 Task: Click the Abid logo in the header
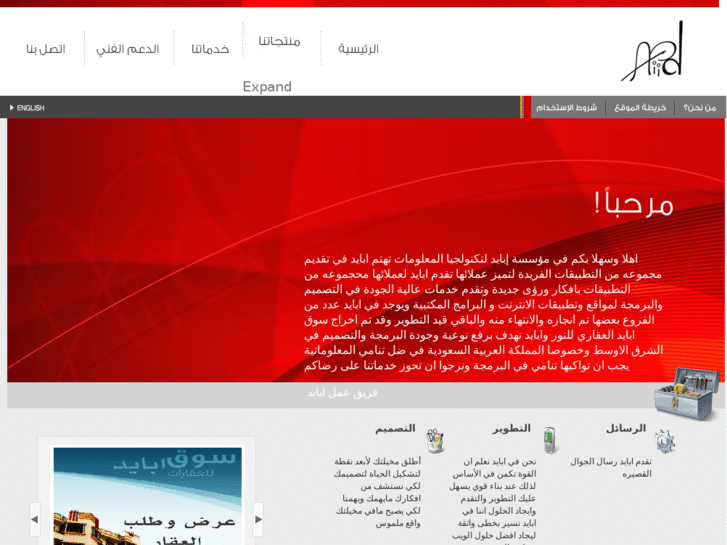[x=652, y=51]
